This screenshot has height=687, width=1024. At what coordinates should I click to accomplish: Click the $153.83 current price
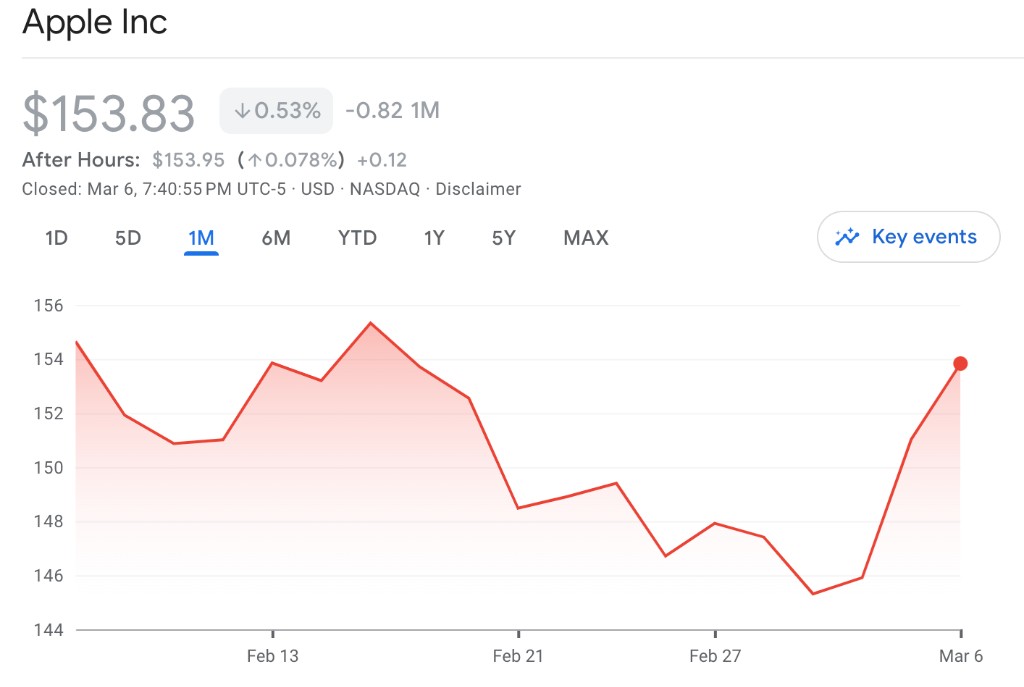pos(109,113)
